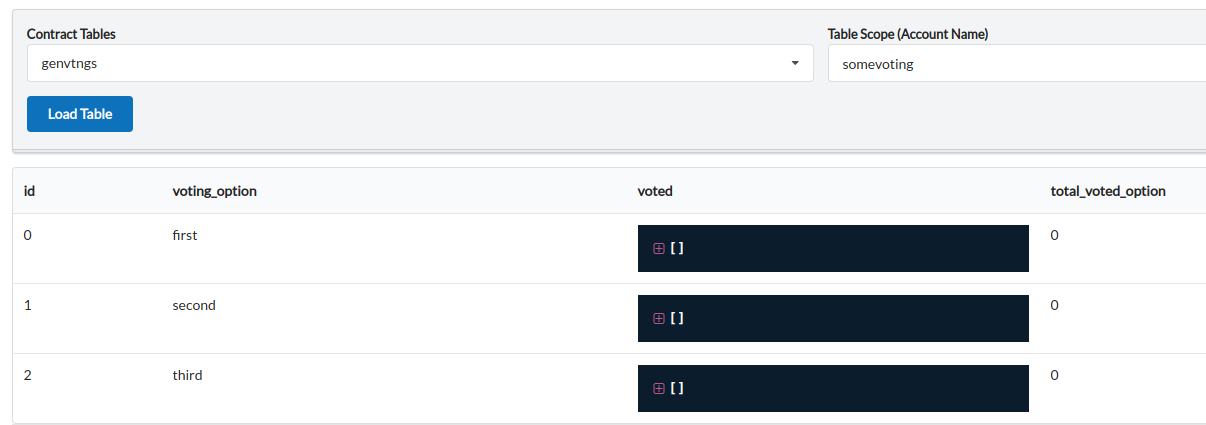Select the cell reading third

(x=187, y=375)
